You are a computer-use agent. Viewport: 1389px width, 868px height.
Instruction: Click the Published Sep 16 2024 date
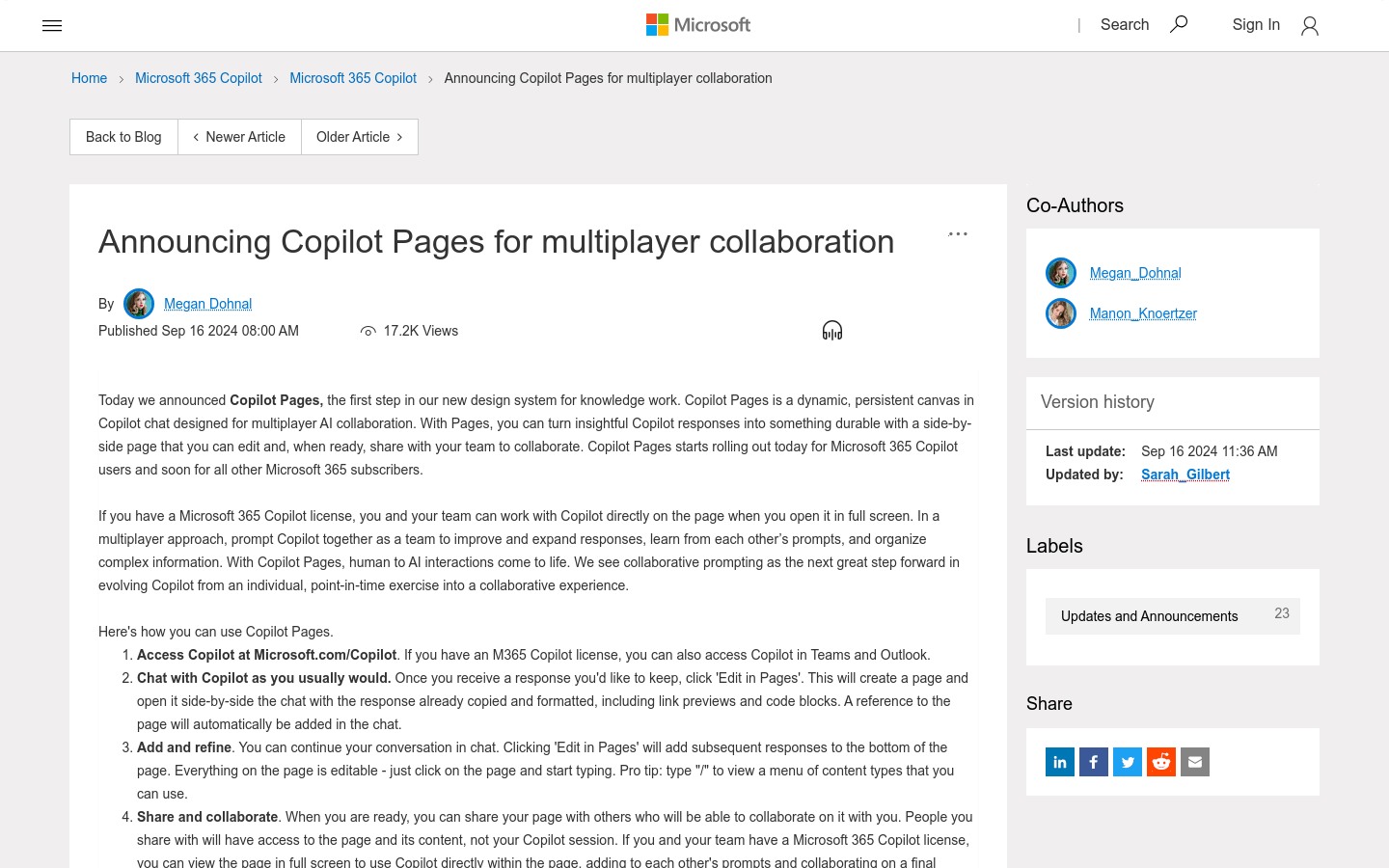(x=199, y=331)
